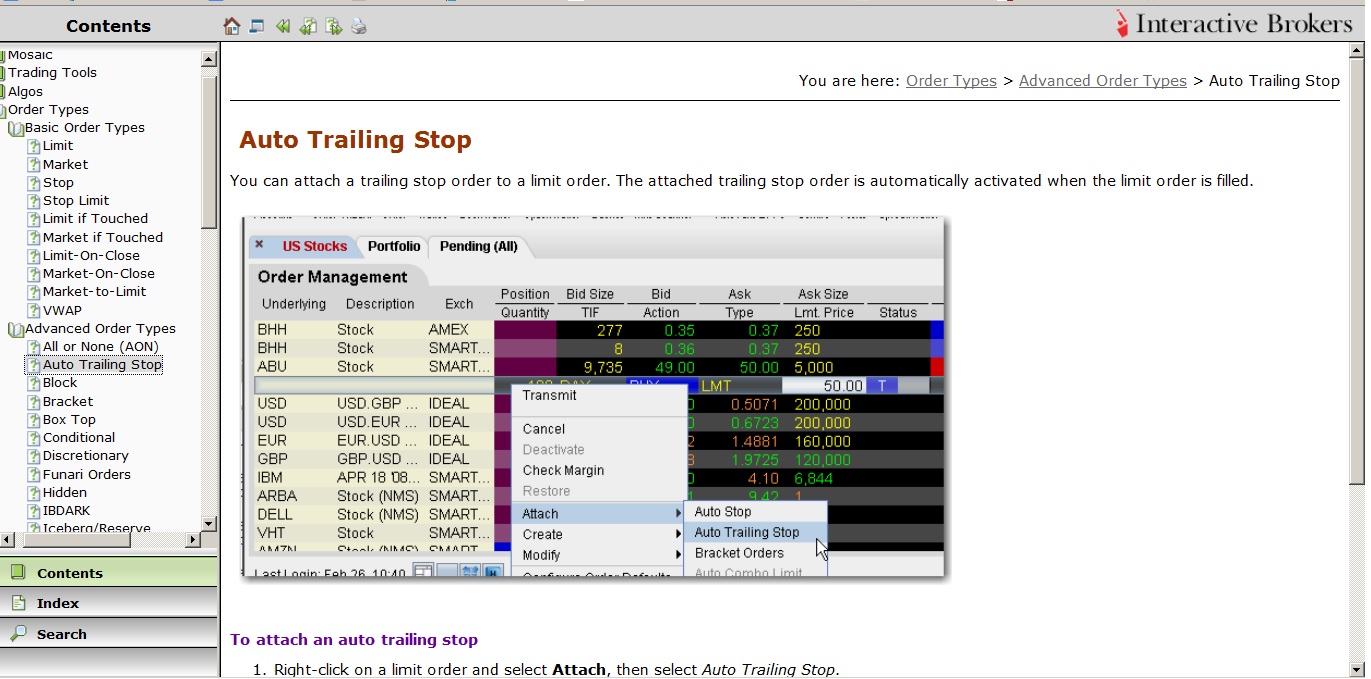This screenshot has height=679, width=1371.
Task: Open the Market if Touched topic
Action: tap(102, 238)
